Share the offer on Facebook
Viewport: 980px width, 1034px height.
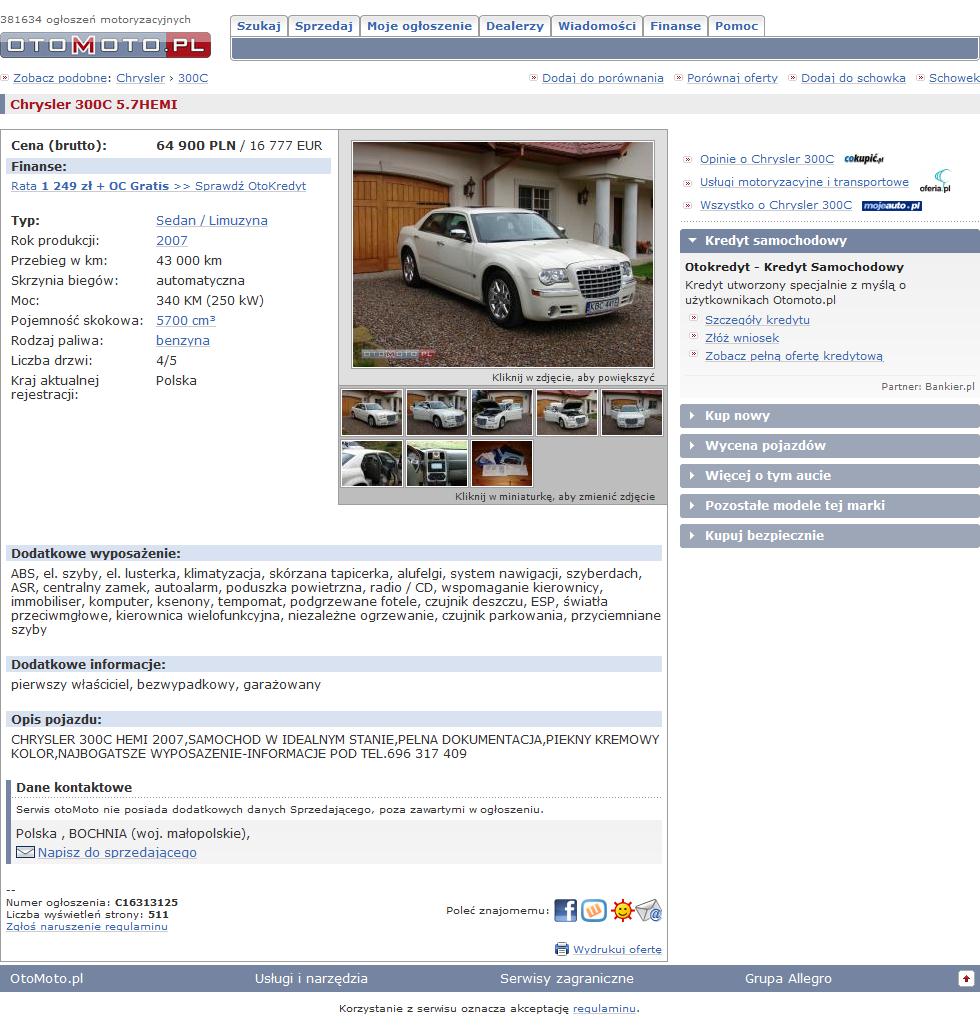click(565, 911)
